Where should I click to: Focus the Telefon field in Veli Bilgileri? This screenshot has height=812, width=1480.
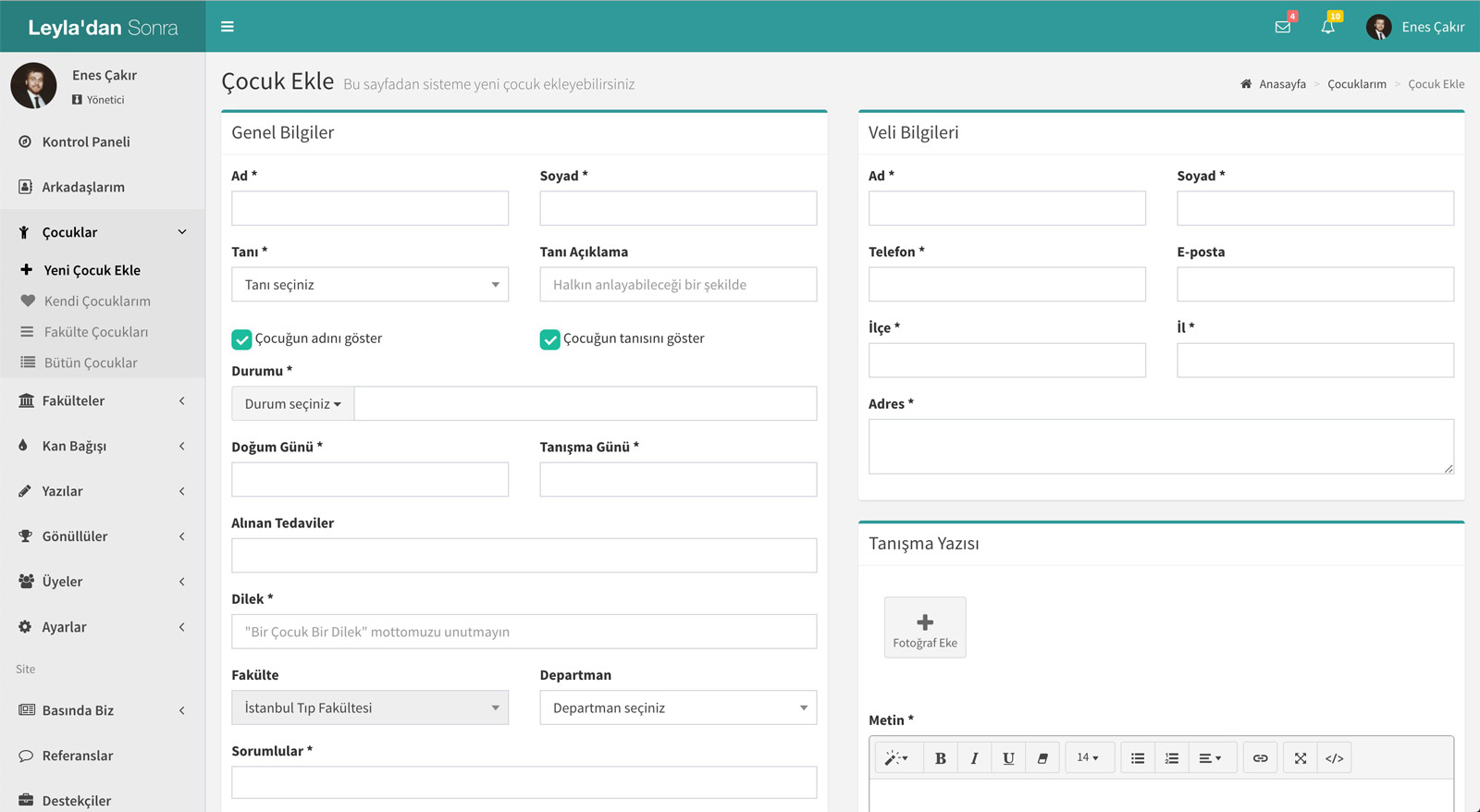1007,285
